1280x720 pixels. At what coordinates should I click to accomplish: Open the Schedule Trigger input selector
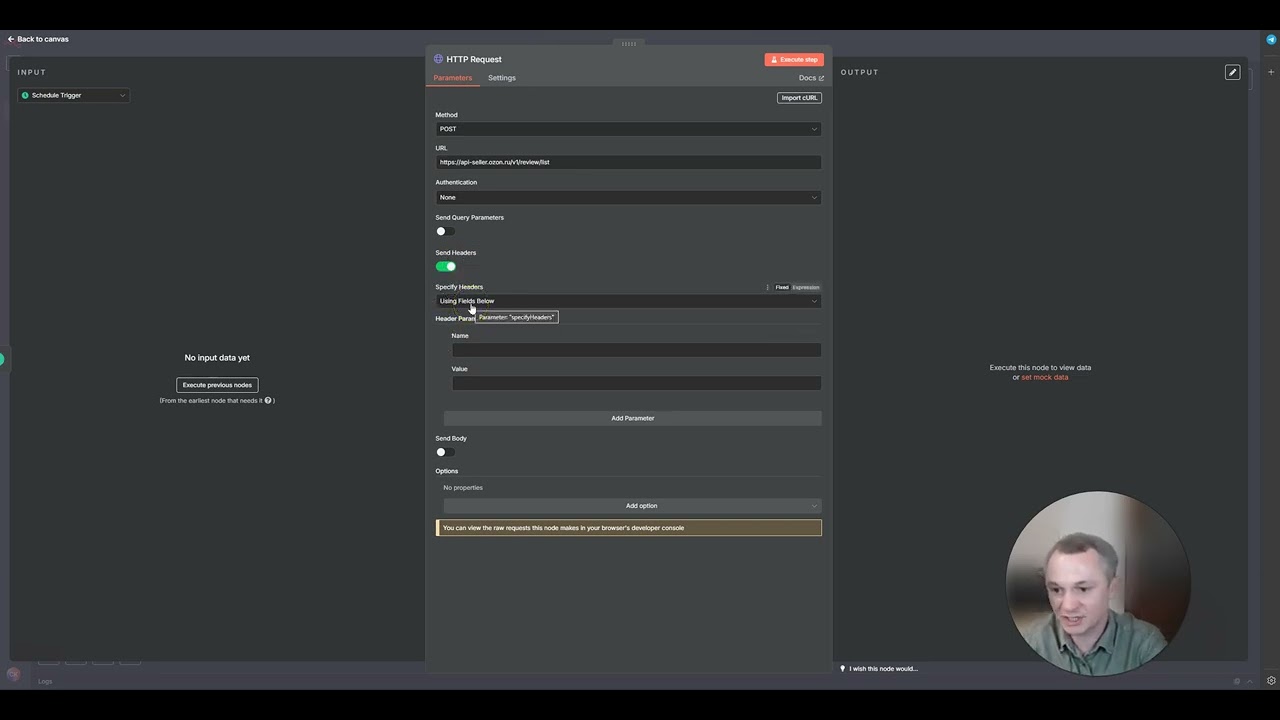73,95
